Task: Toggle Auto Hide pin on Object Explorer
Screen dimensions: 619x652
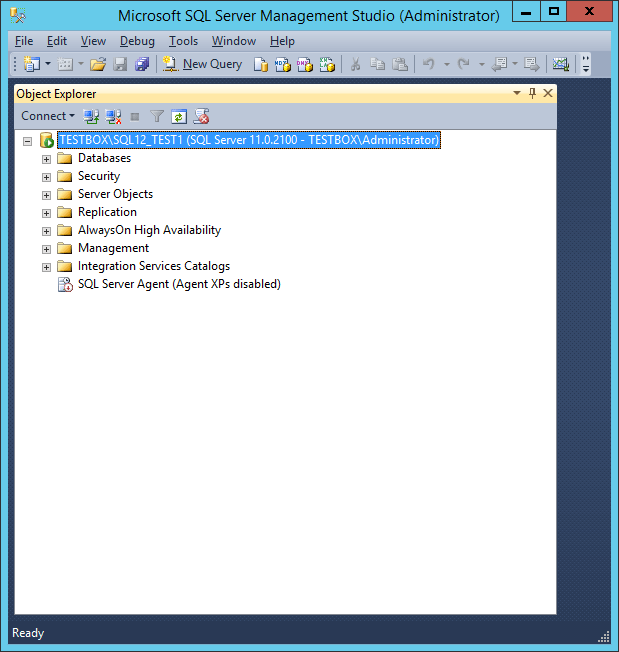Action: click(x=532, y=93)
